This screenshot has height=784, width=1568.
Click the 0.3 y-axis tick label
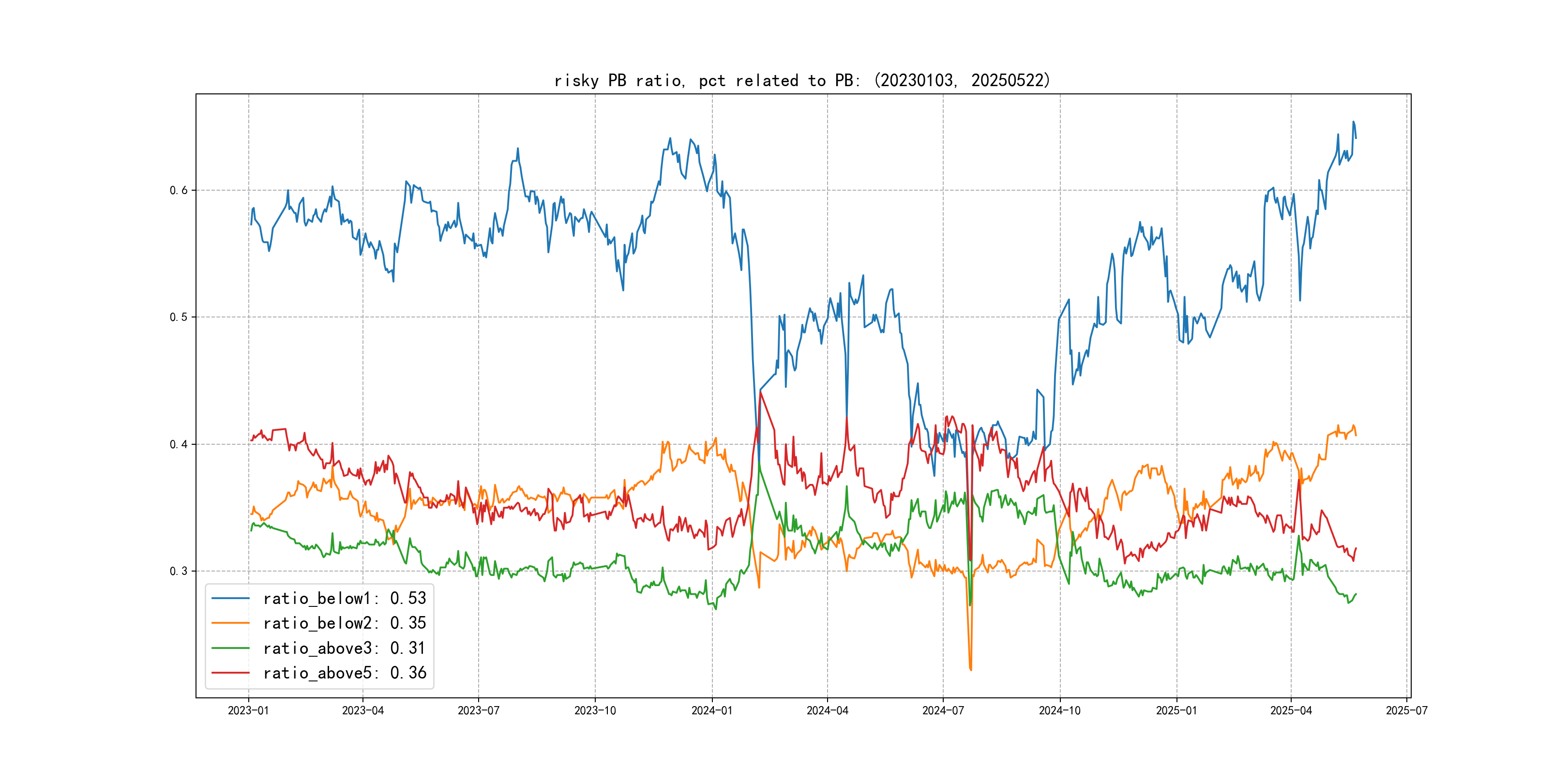pyautogui.click(x=179, y=571)
